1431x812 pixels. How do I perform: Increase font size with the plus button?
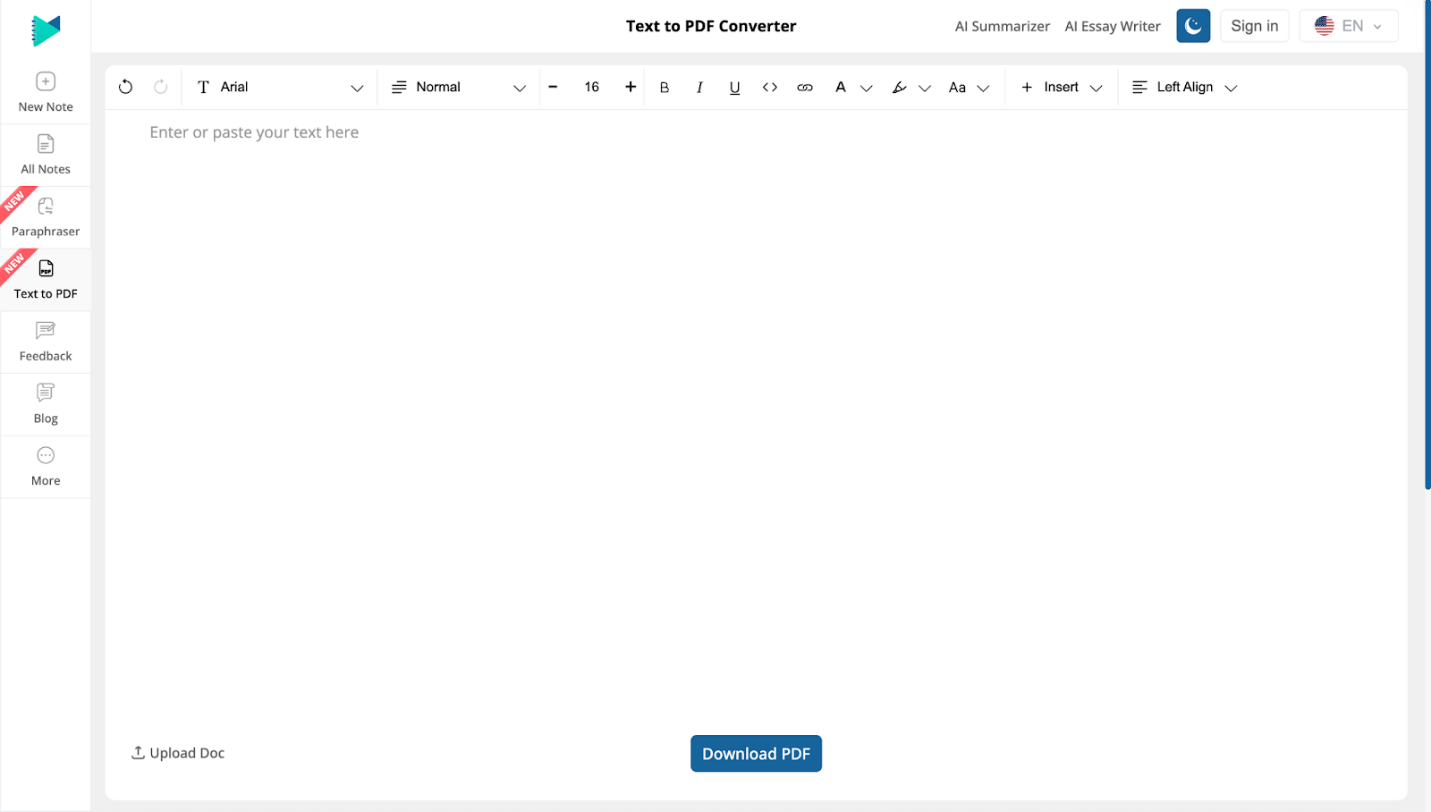click(x=630, y=87)
